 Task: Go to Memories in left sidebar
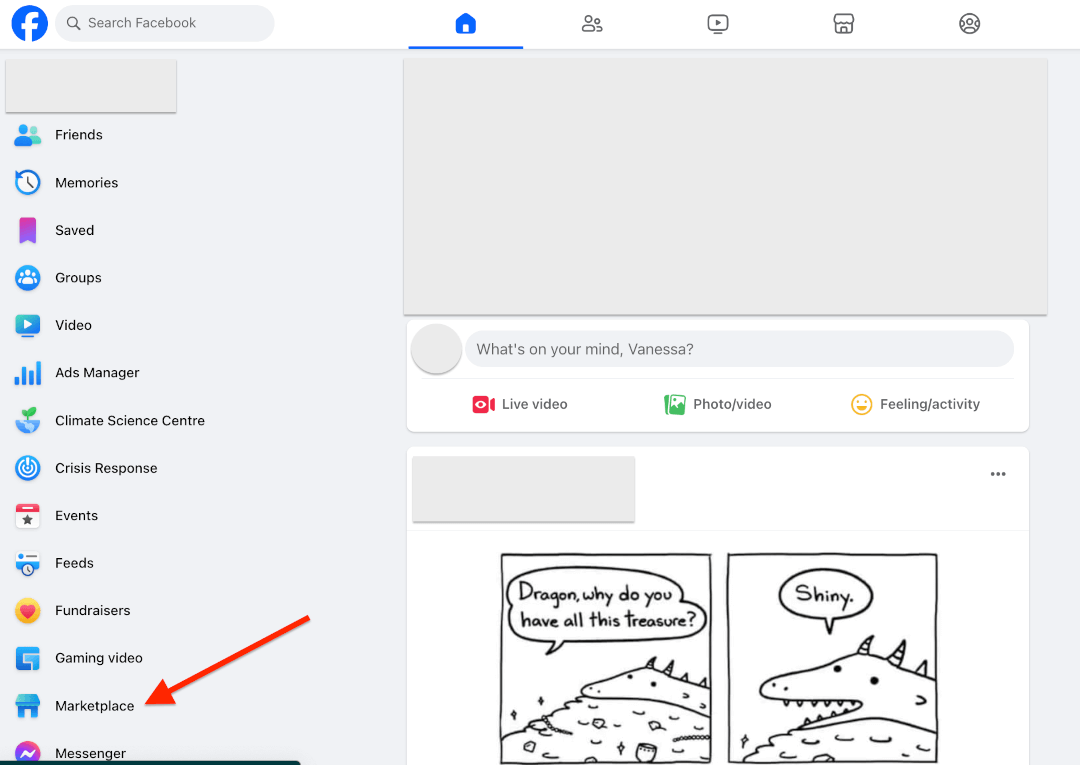(x=87, y=182)
